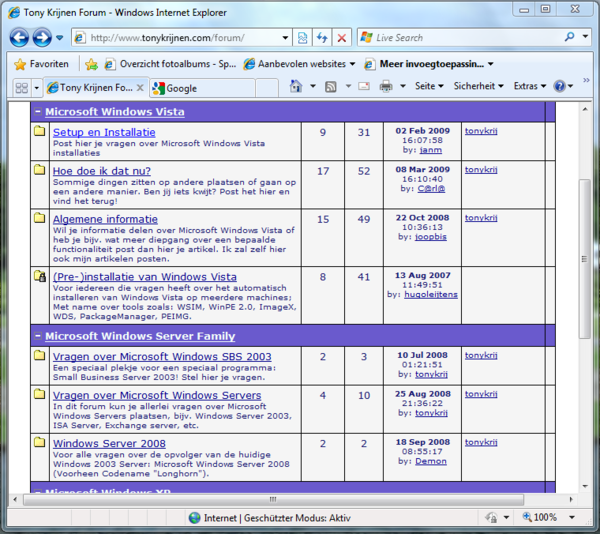600x534 pixels.
Task: Open Vragen over Microsoft Windows SBS 2003
Action: click(162, 357)
